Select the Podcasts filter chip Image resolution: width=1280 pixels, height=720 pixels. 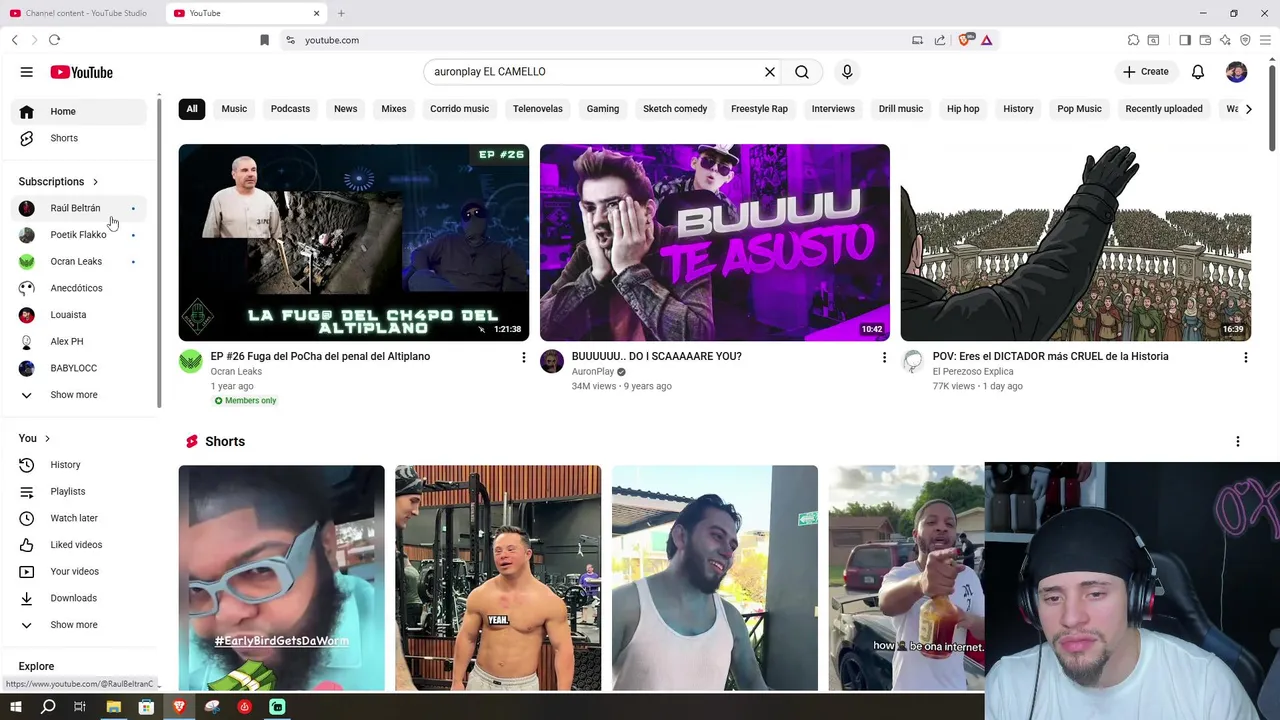[x=290, y=109]
